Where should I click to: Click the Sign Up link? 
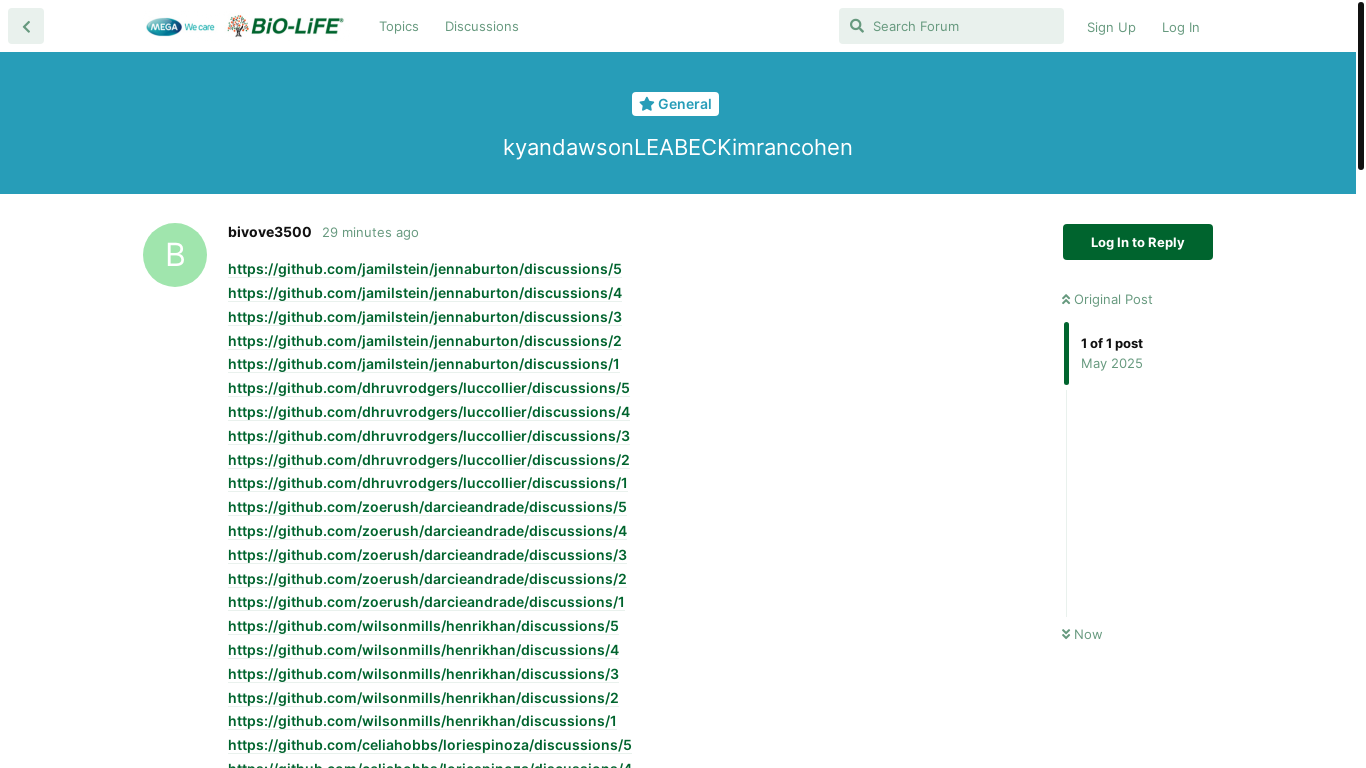click(1111, 27)
